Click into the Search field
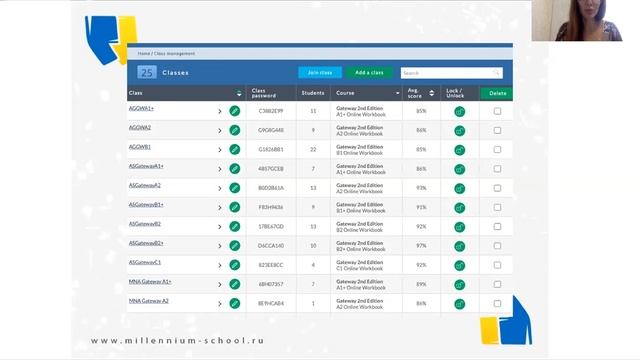Screen dimensions: 640x360 451,73
